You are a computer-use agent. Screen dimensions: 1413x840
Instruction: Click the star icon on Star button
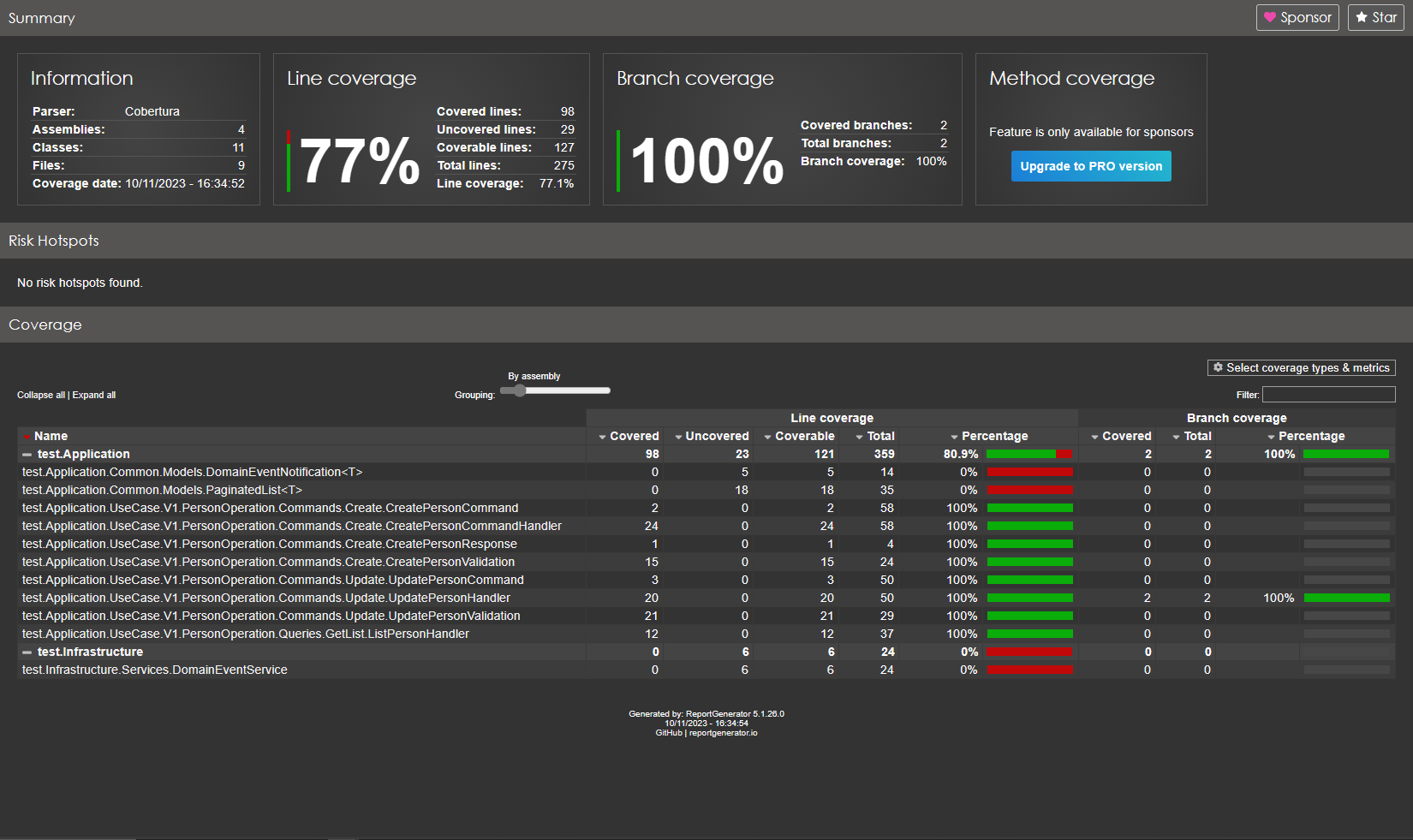1362,17
